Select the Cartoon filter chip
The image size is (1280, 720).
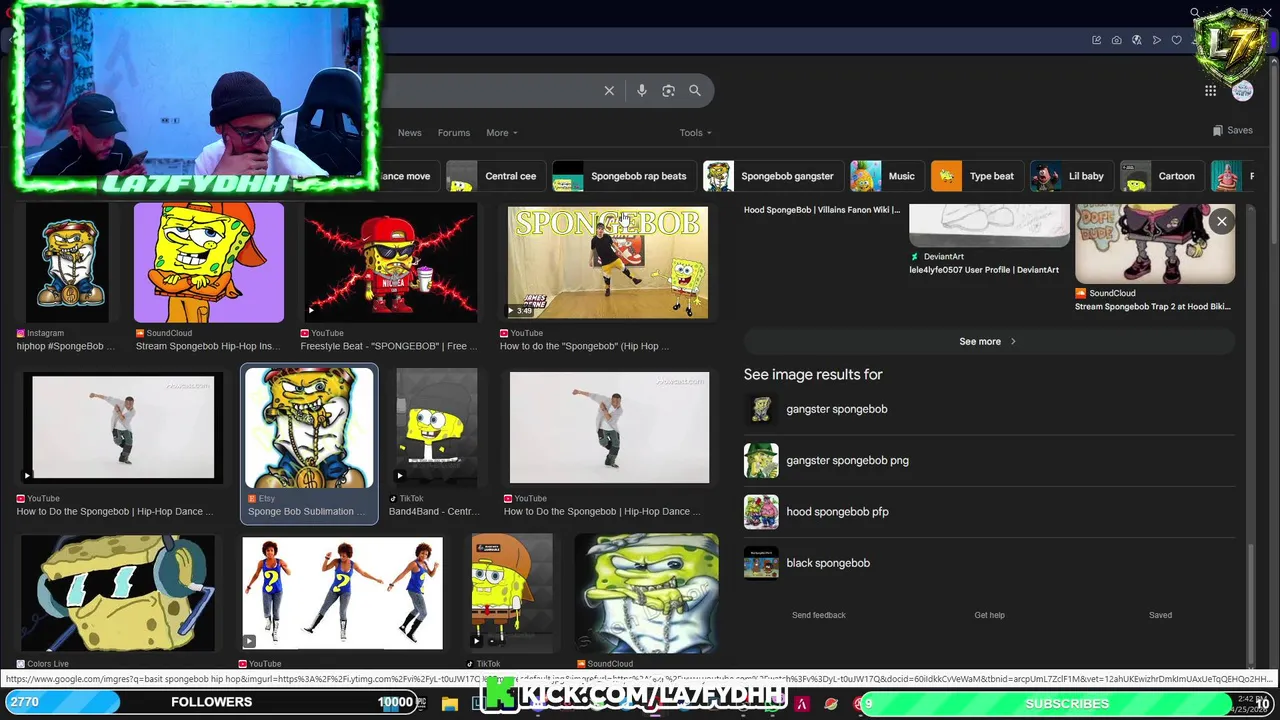tap(1160, 176)
